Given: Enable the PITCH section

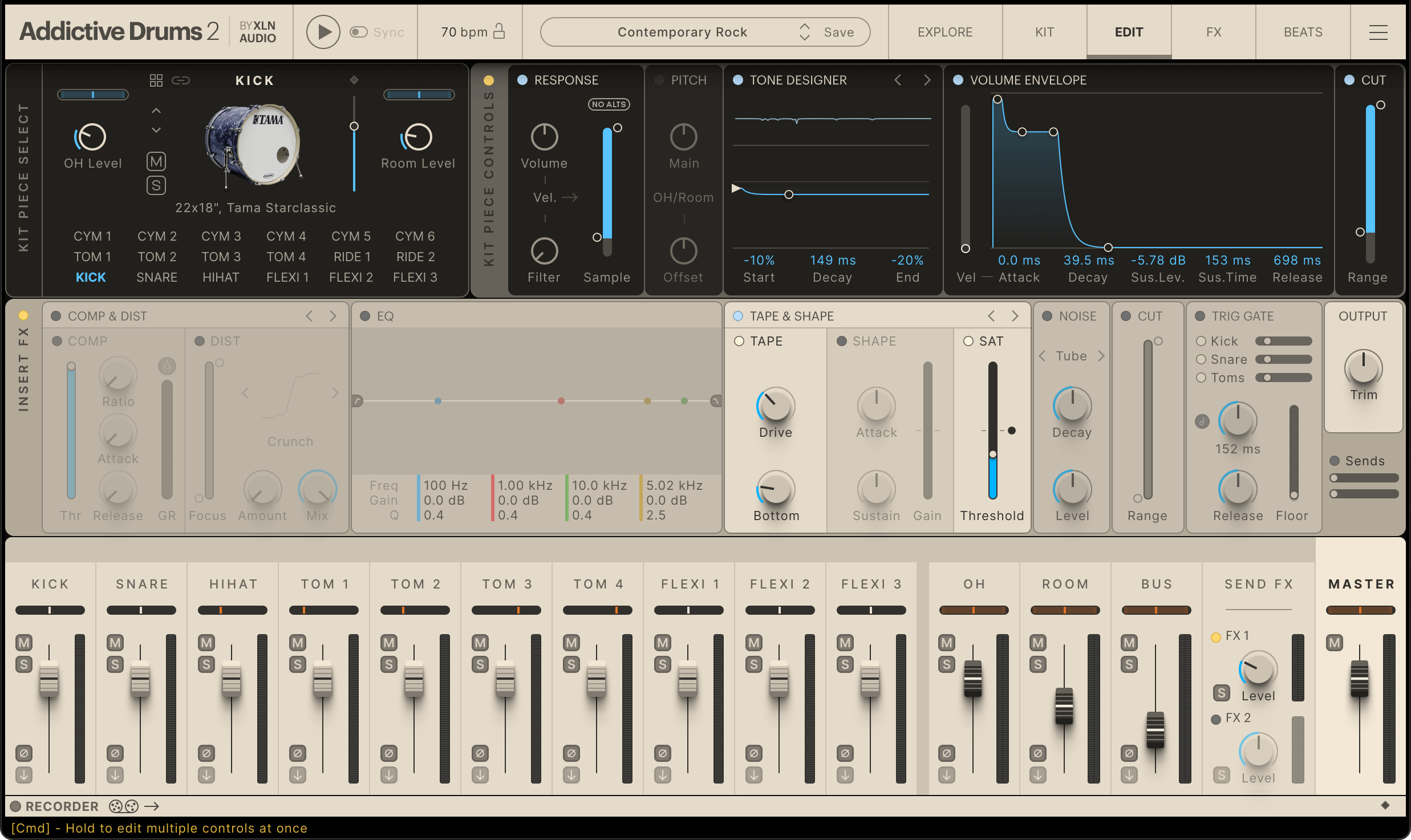Looking at the screenshot, I should point(659,80).
